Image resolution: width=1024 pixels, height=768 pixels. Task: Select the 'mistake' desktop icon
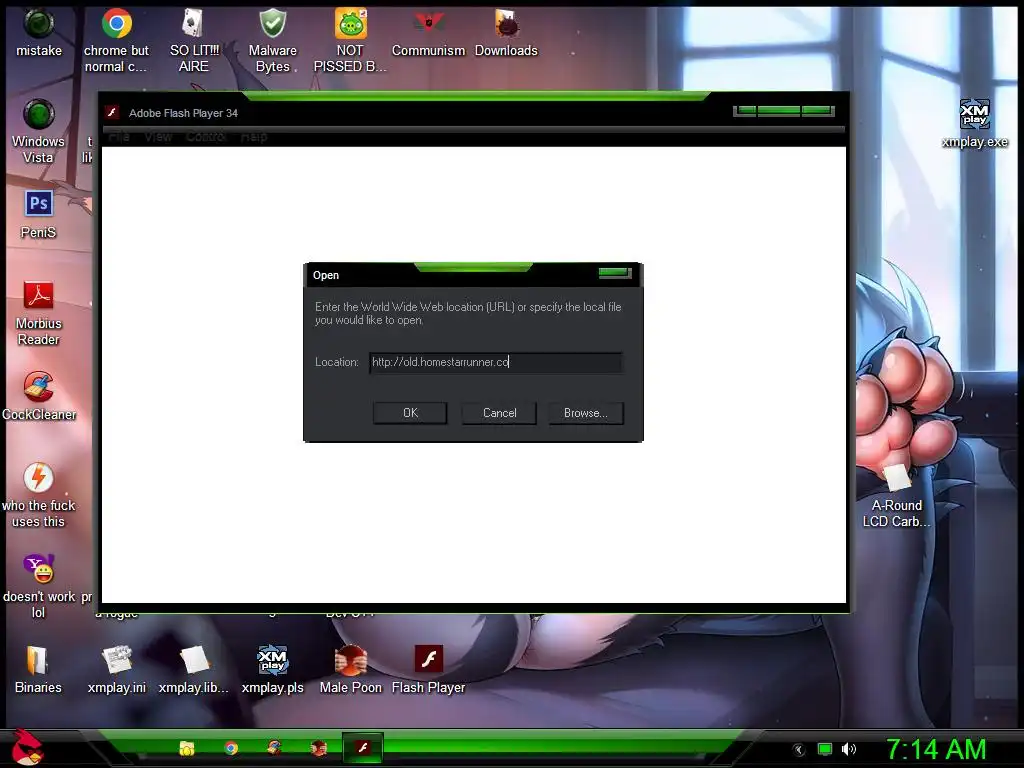[x=39, y=33]
